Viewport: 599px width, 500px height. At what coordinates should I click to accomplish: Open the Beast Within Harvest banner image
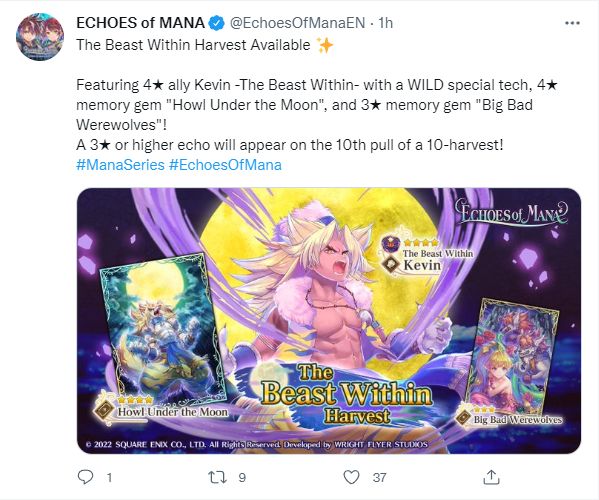click(x=329, y=321)
